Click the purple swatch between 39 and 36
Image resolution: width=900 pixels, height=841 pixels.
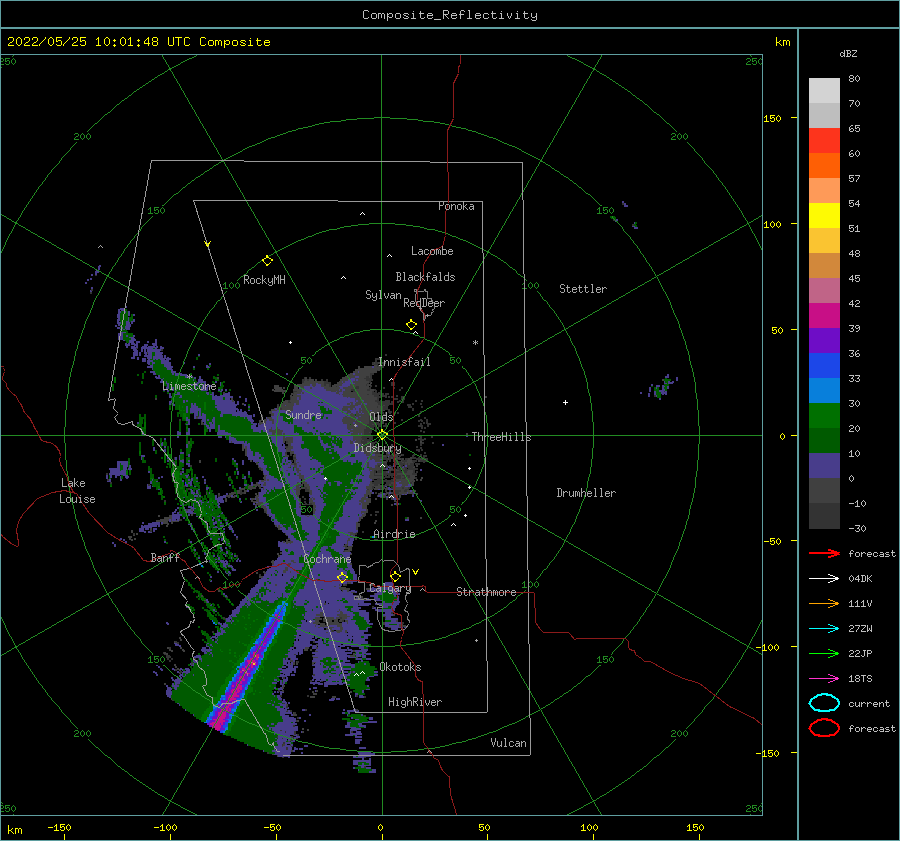824,340
